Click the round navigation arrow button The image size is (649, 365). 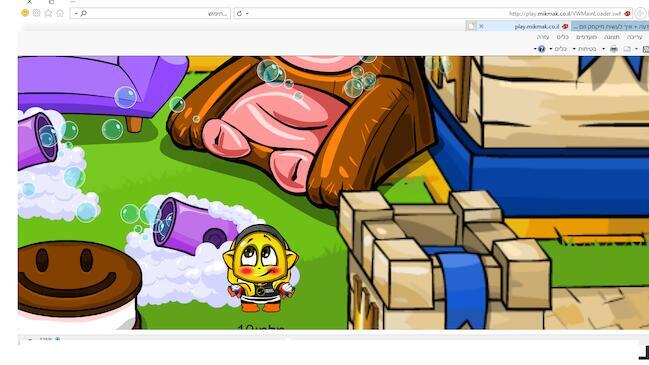click(640, 13)
